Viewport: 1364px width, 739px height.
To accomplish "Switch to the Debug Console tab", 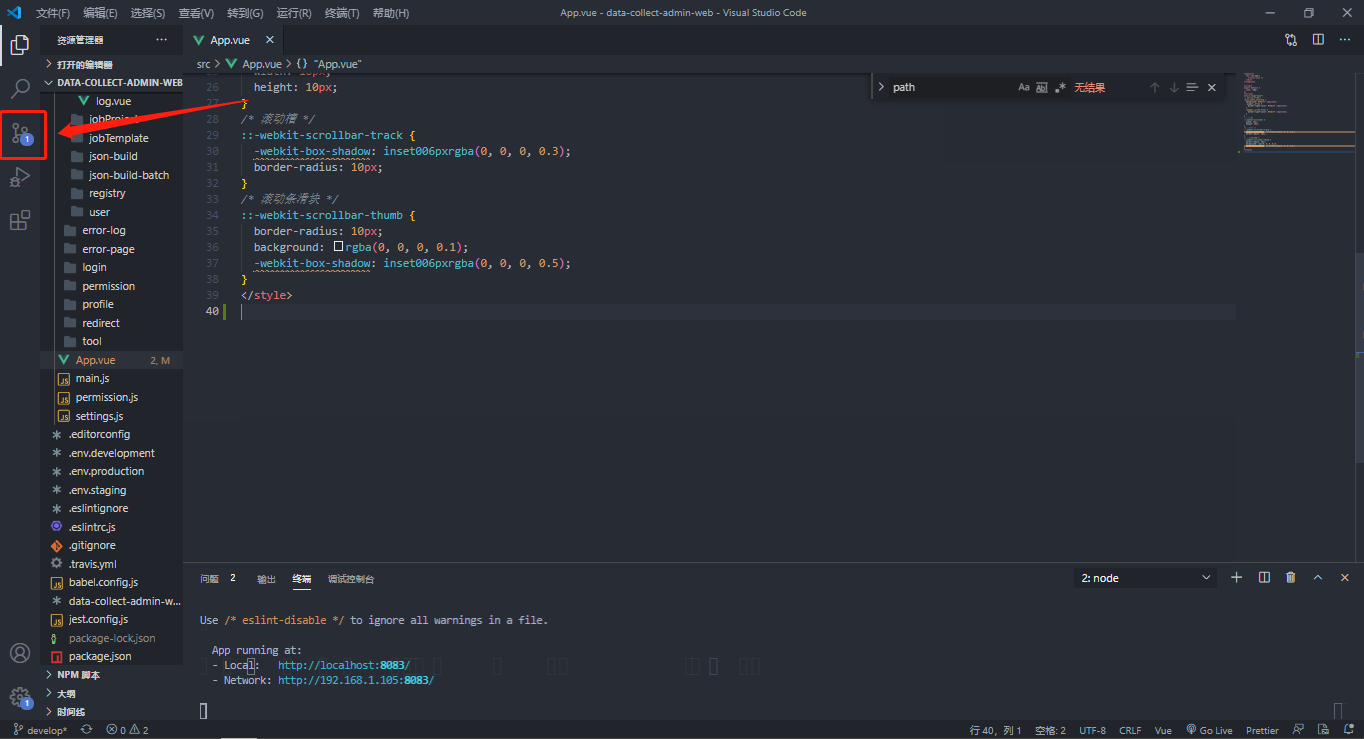I will pyautogui.click(x=351, y=578).
